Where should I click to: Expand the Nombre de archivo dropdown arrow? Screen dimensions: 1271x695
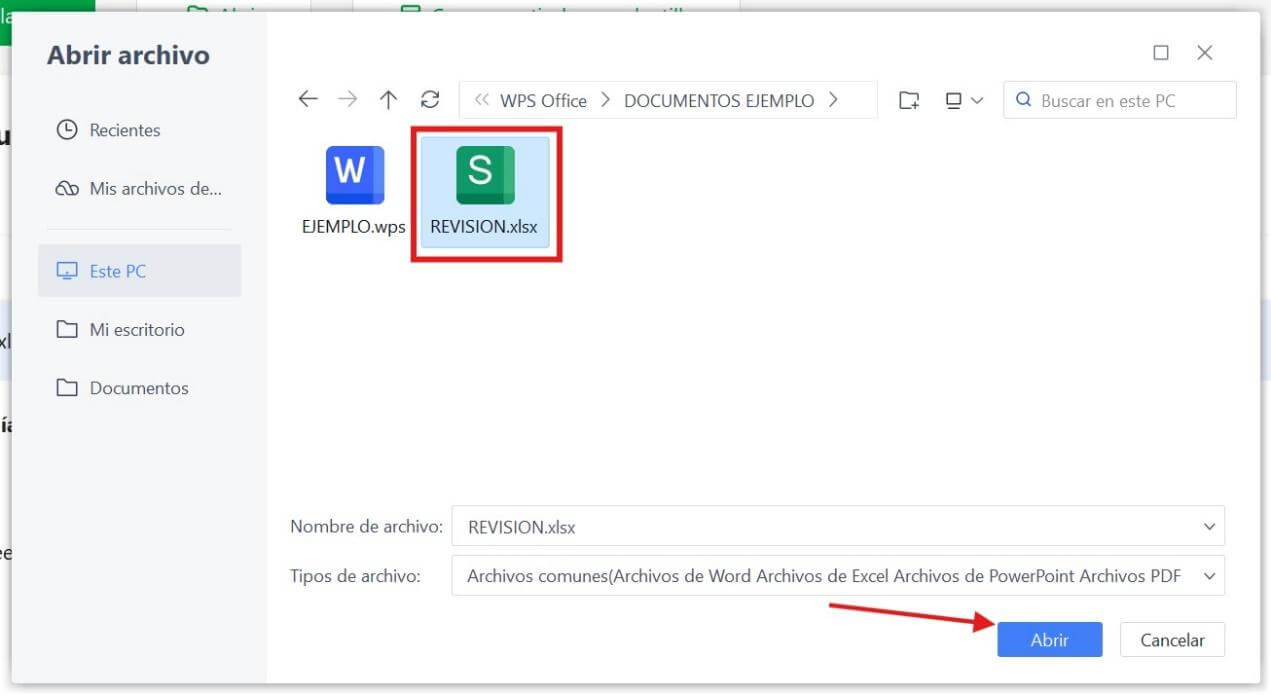(1207, 526)
